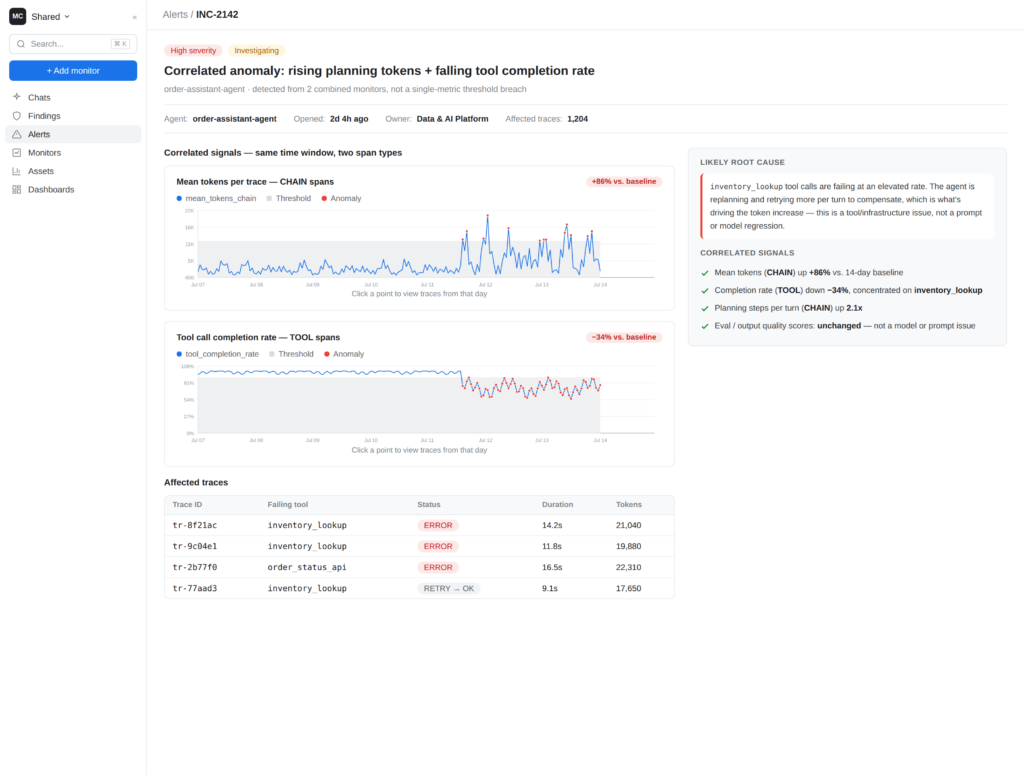Click the LIKELY ROOT CAUSE heading
Image resolution: width=1024 pixels, height=775 pixels.
coord(743,162)
